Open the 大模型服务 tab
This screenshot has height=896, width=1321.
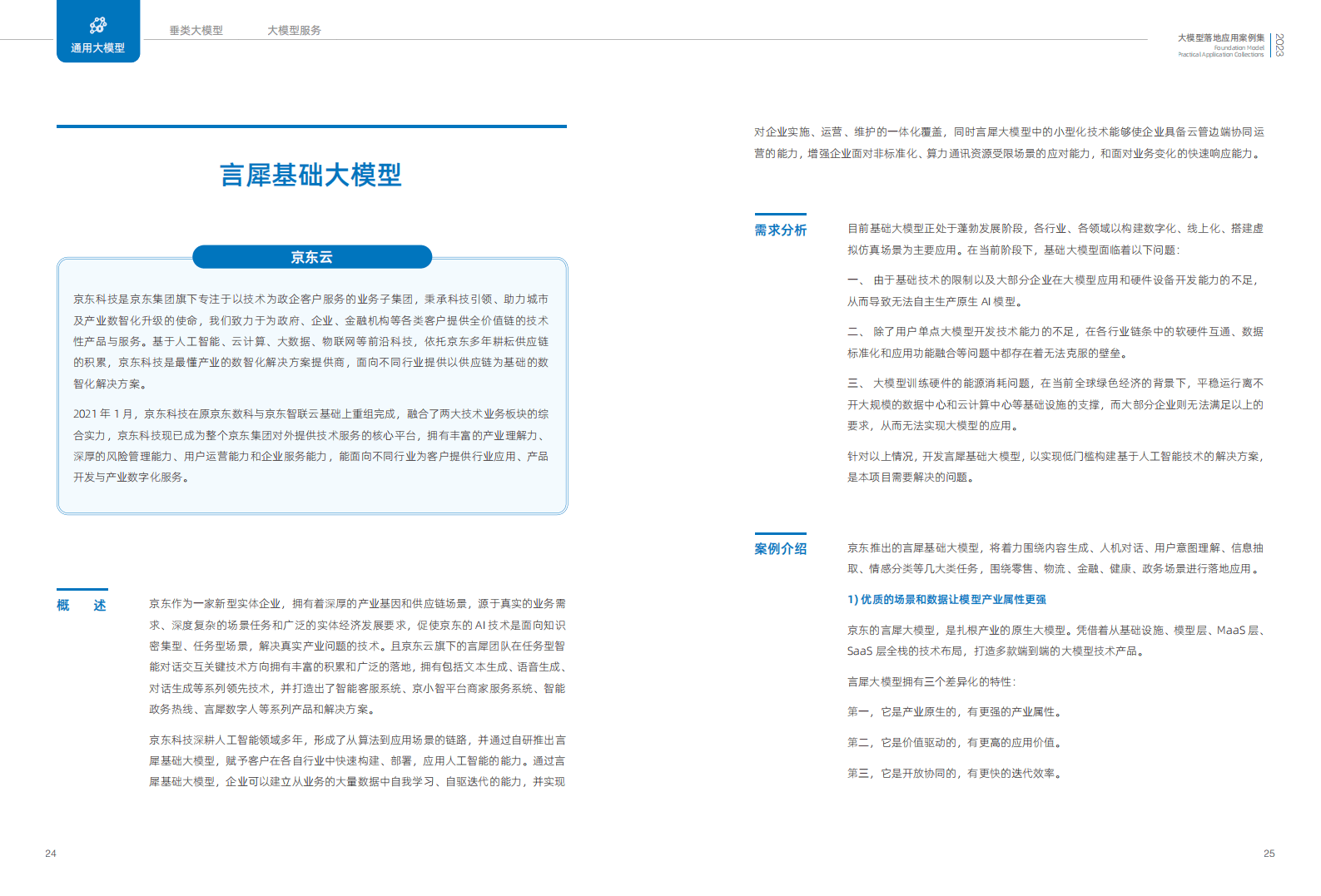[x=294, y=30]
